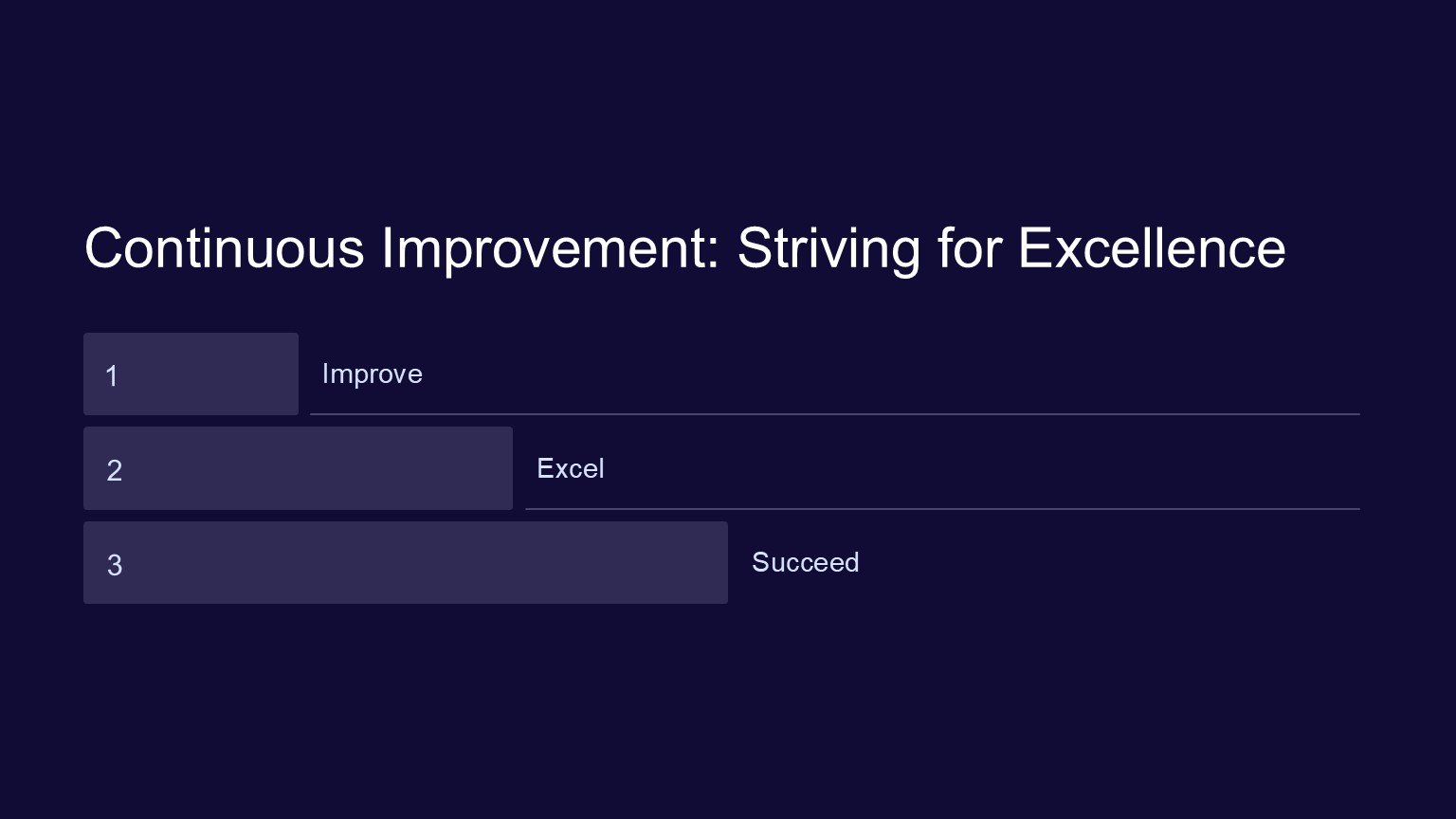Click the divider line beneath "Excel"
Screen dimensions: 1456x819
tap(942, 509)
